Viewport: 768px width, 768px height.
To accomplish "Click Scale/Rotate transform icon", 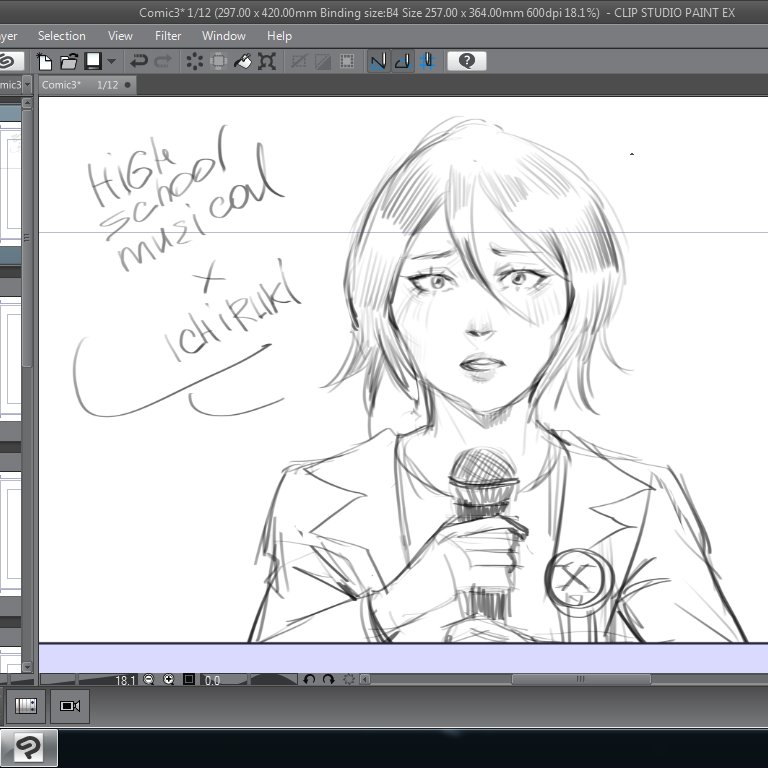I will [x=267, y=62].
